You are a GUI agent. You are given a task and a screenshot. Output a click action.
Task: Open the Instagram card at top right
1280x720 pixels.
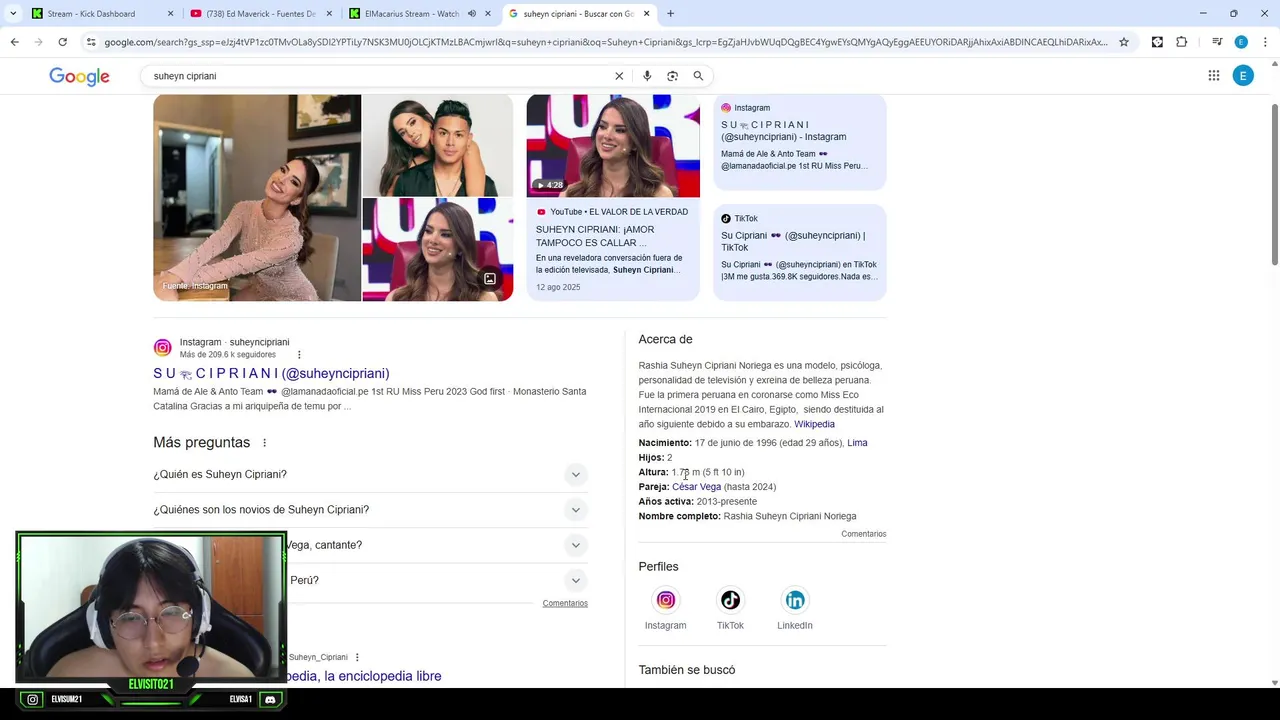(799, 142)
